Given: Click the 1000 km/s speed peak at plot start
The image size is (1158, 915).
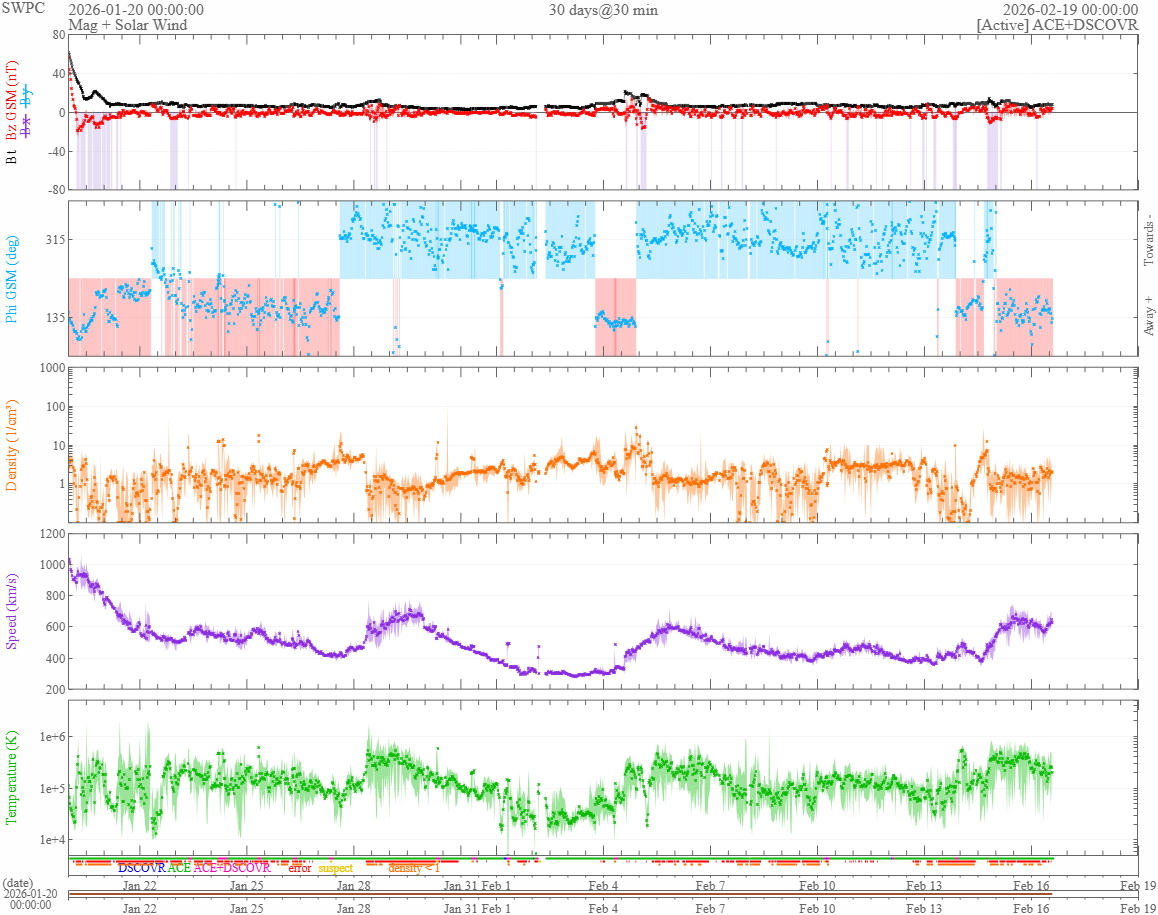Looking at the screenshot, I should (x=71, y=563).
